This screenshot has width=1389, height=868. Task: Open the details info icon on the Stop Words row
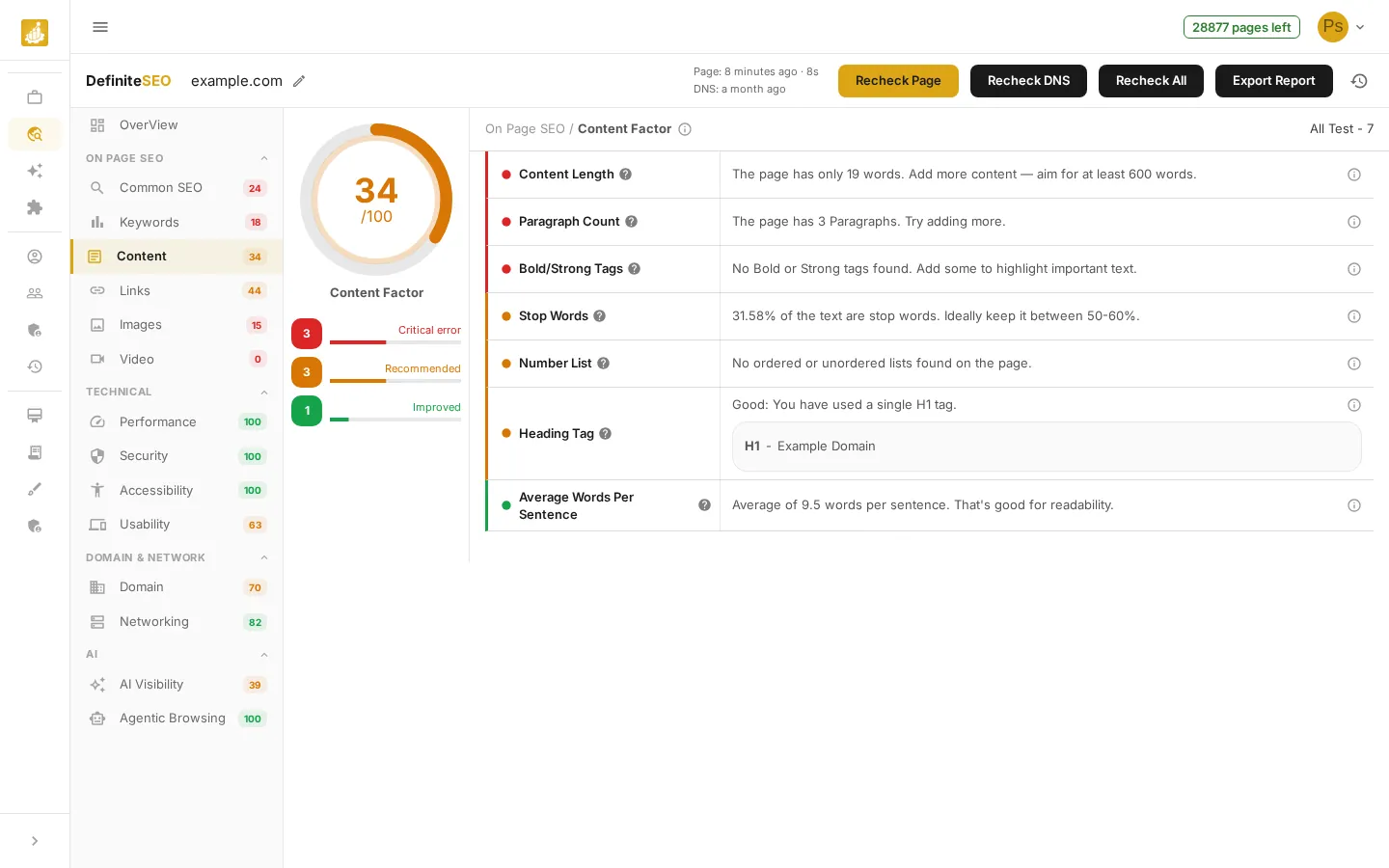(1354, 316)
